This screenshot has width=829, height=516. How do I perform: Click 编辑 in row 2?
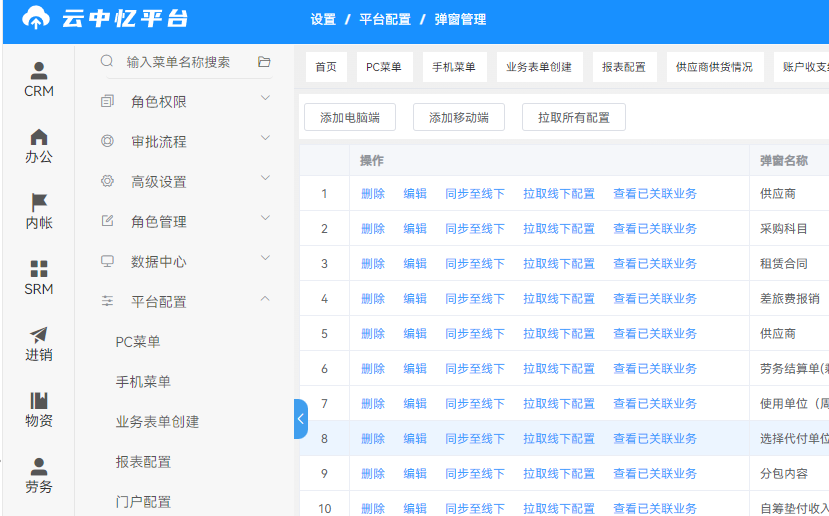click(415, 228)
